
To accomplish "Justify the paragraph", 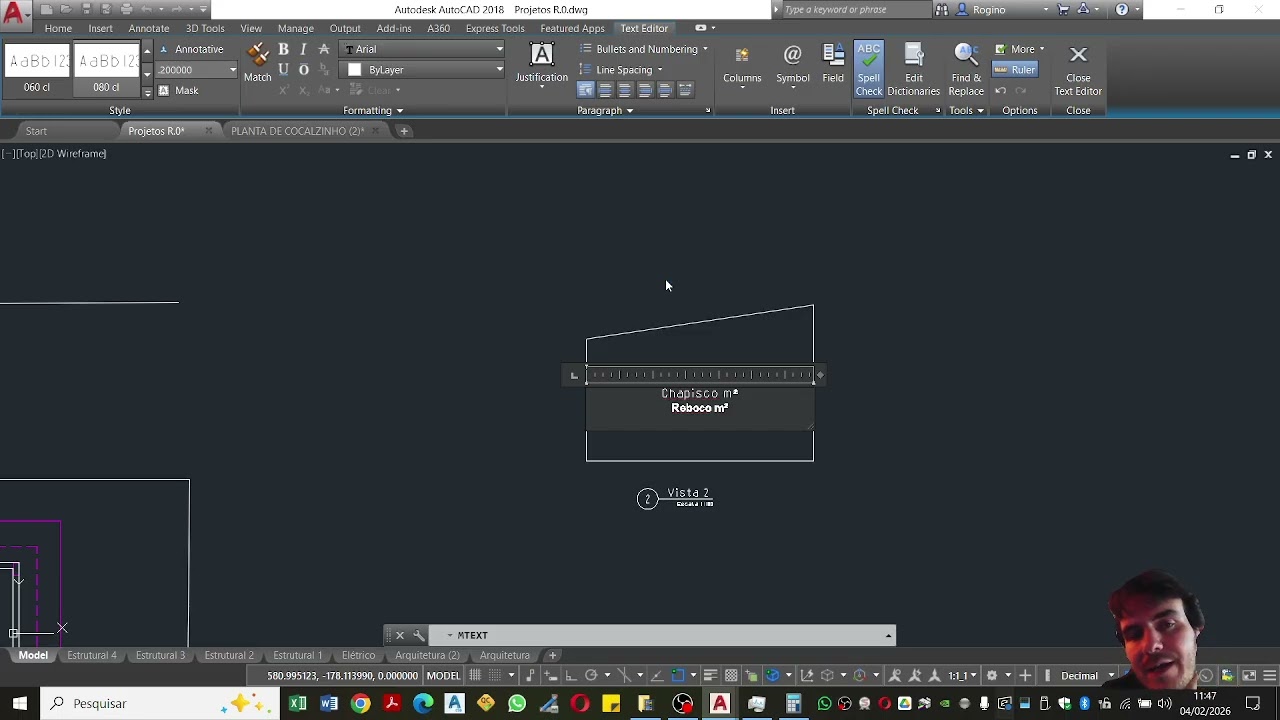I will click(x=665, y=90).
